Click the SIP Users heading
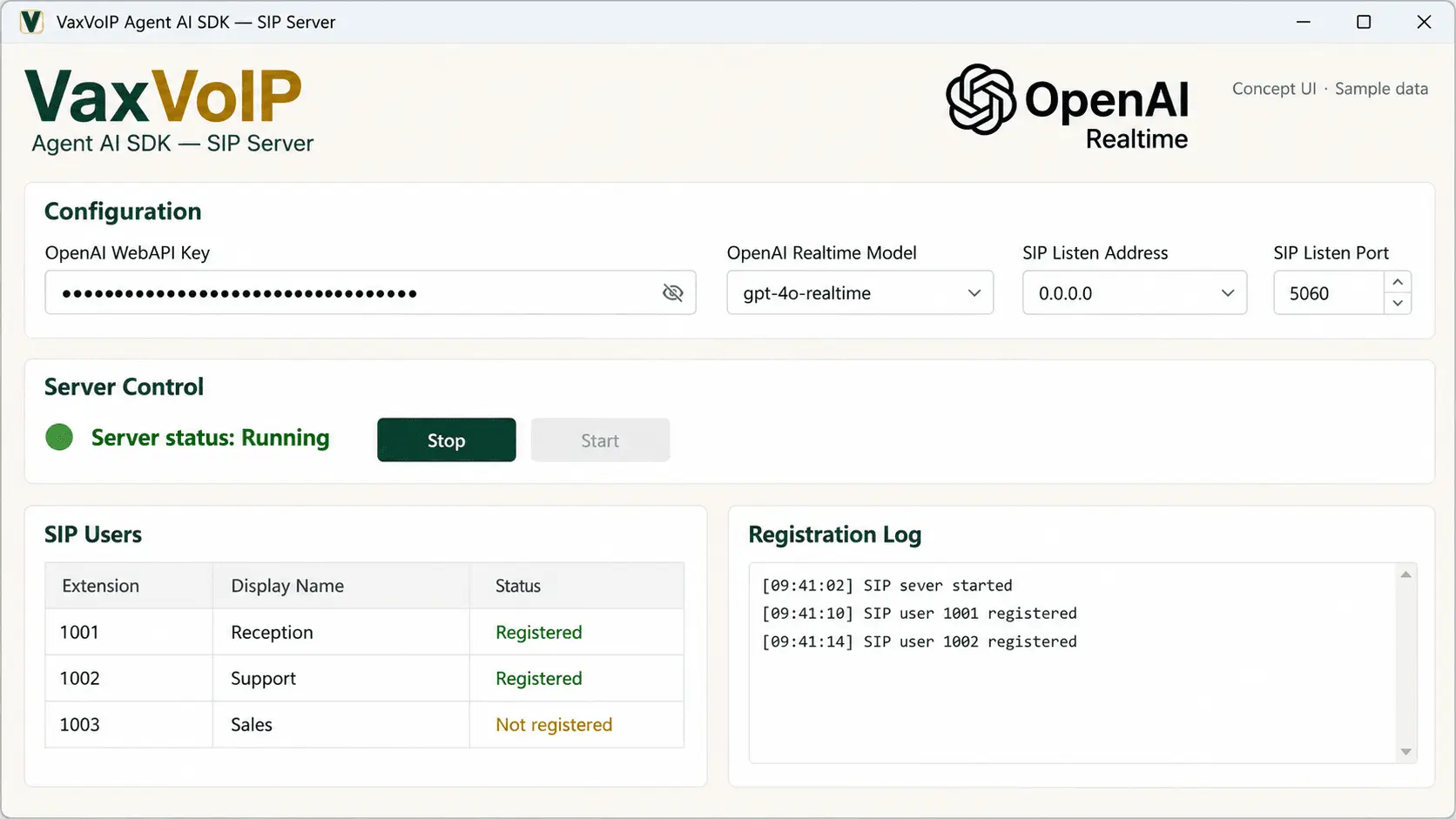The image size is (1456, 819). (x=93, y=534)
